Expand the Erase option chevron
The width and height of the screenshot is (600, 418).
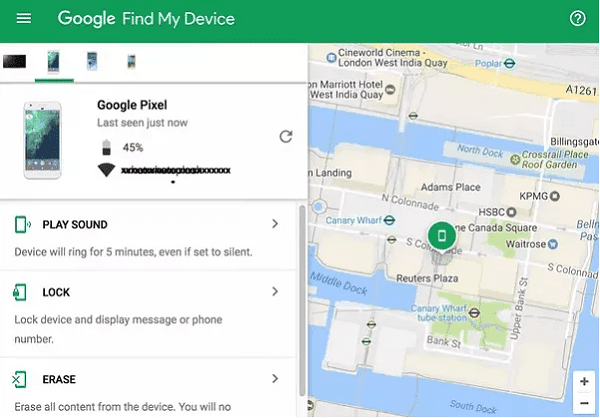275,379
